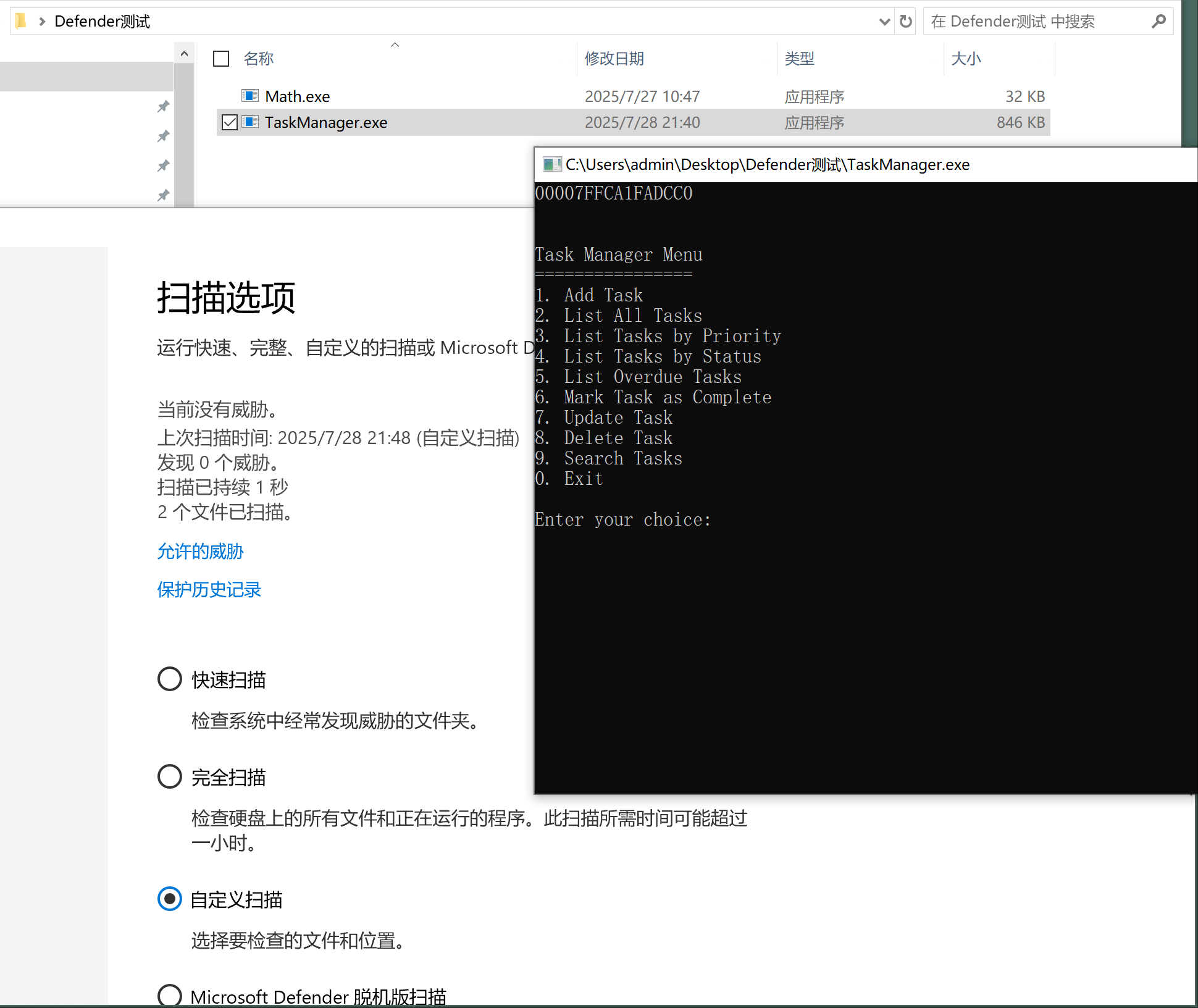Click the breadcrumb chevron before Defender测试
This screenshot has width=1198, height=1008.
(42, 22)
